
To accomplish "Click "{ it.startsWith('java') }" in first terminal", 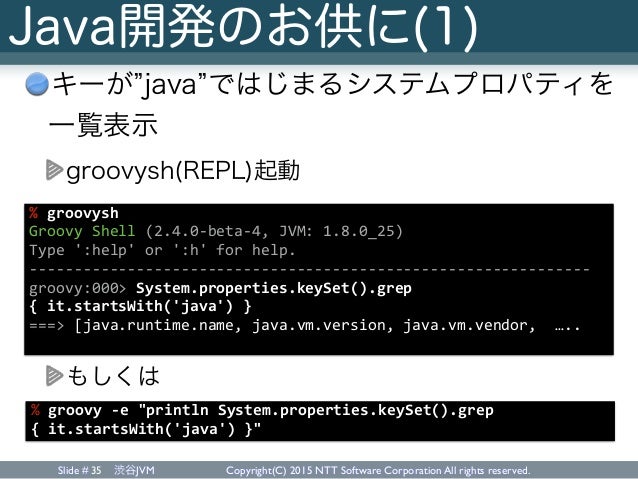I will pos(140,306).
